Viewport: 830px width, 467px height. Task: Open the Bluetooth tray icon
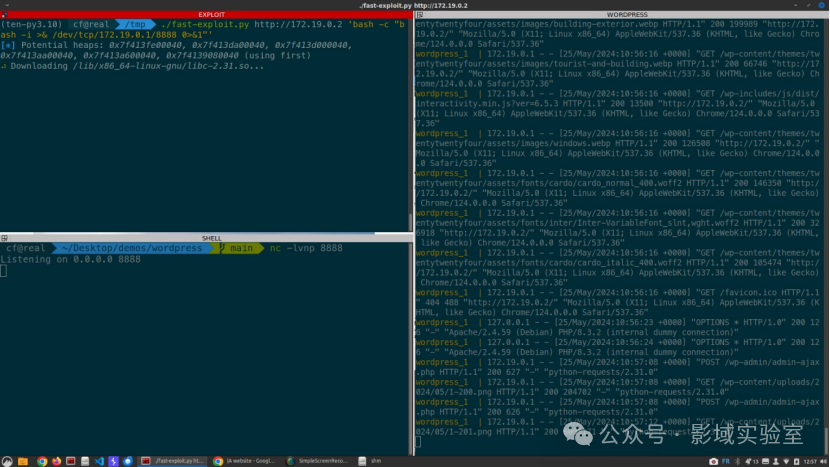737,461
